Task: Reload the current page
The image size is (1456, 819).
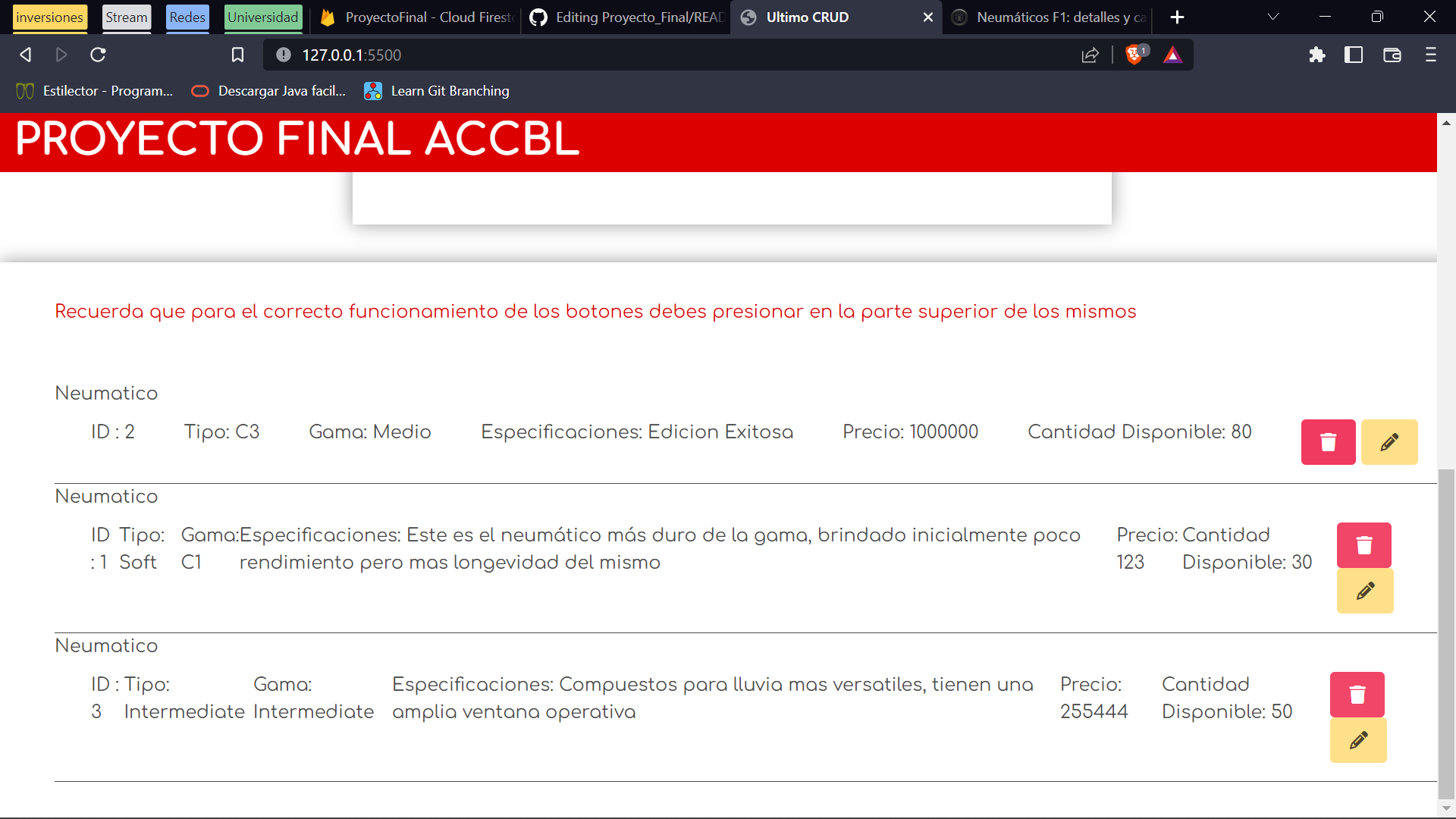Action: 98,55
